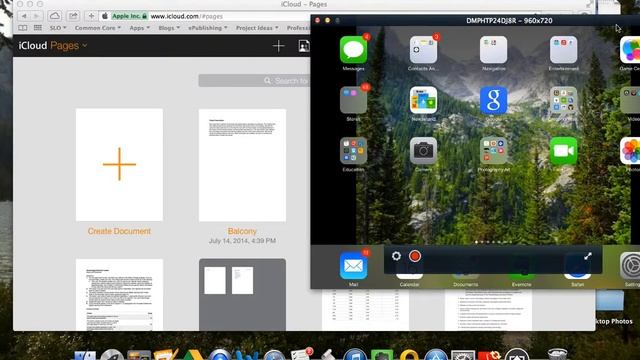Click the date 'July 14, 2014, 4:39 PM'
Viewport: 640px width, 360px height.
click(242, 241)
